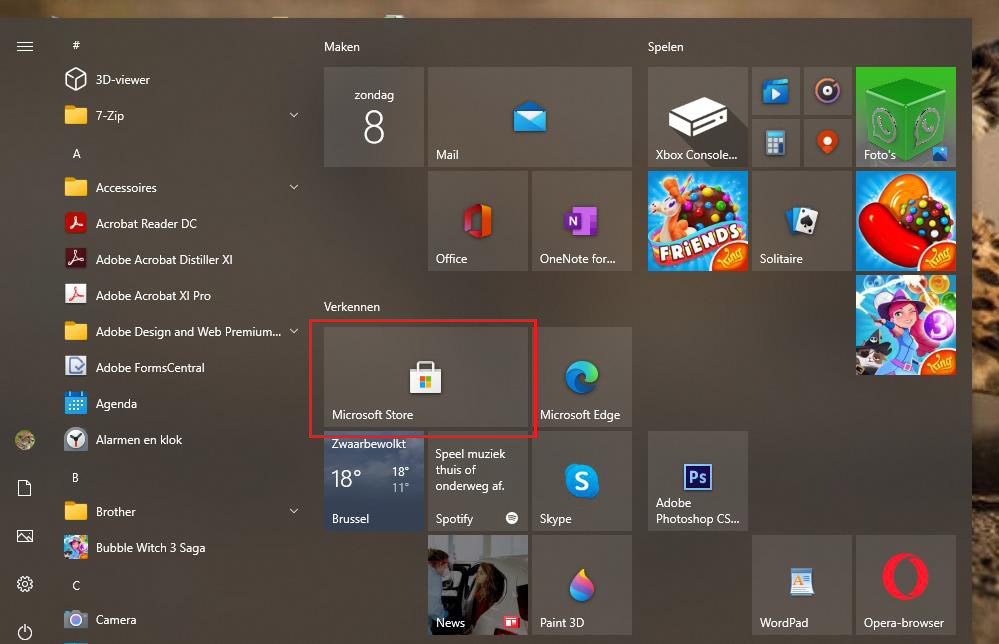Expand the 7-Zip folder chevron

(x=294, y=116)
